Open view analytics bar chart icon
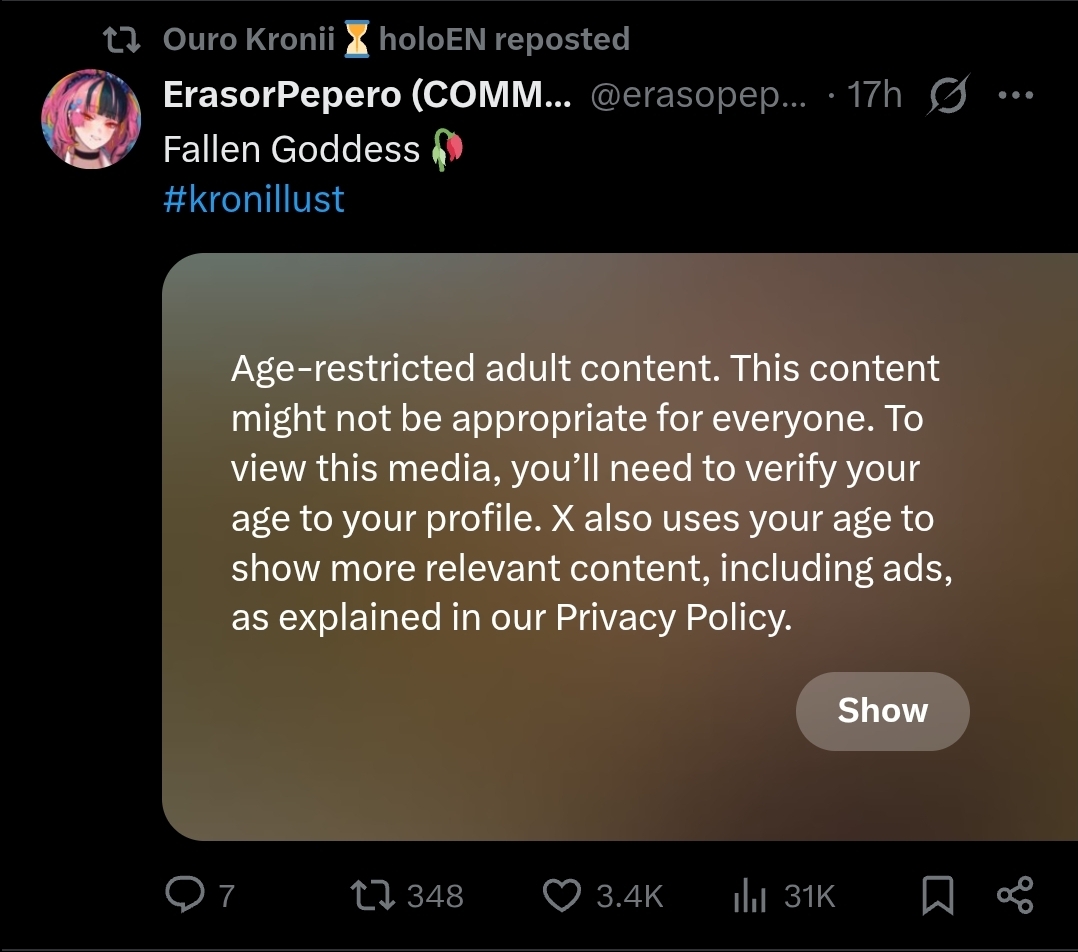The image size is (1078, 952). pos(749,896)
